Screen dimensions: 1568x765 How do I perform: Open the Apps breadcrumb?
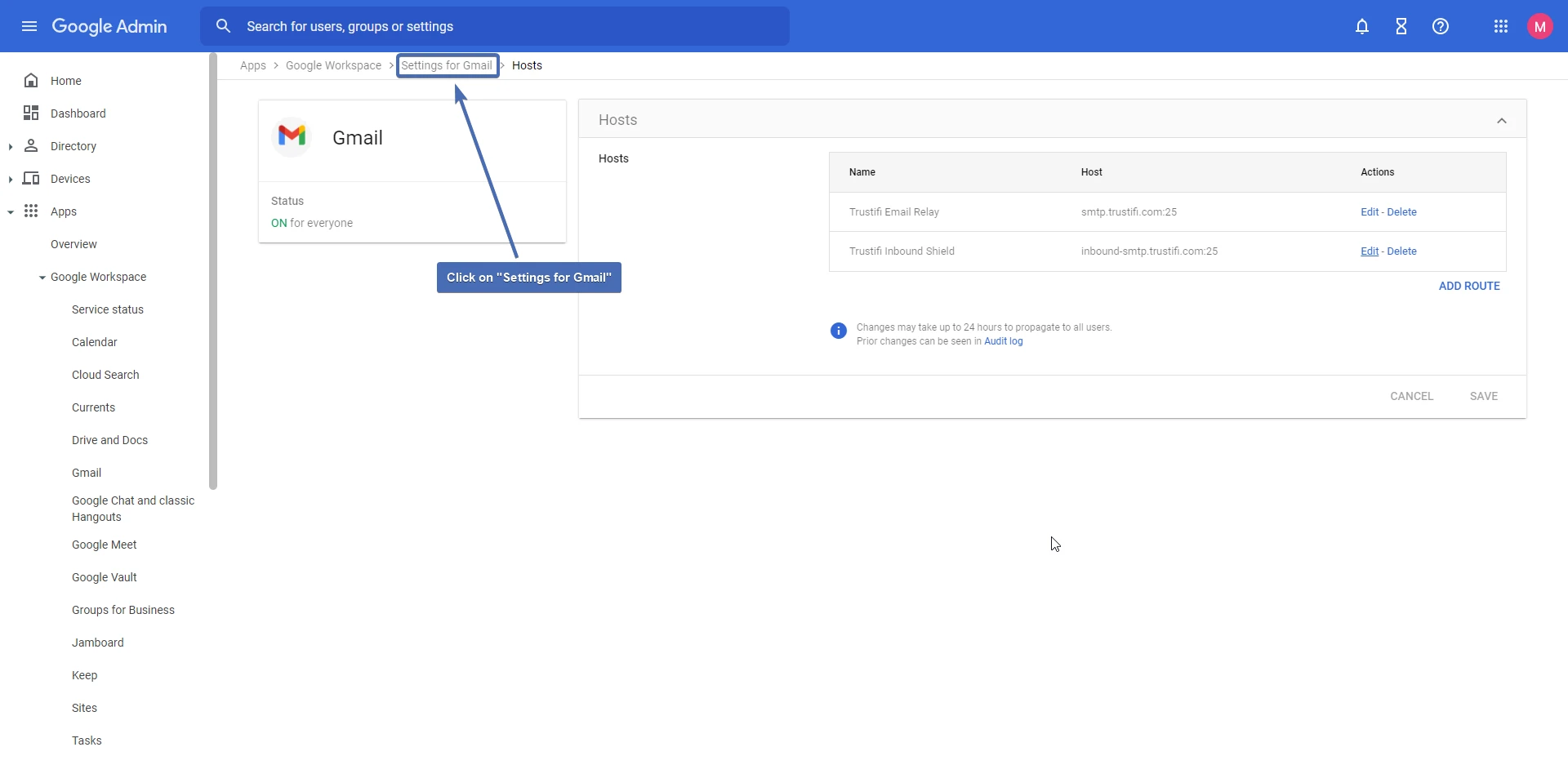click(253, 65)
